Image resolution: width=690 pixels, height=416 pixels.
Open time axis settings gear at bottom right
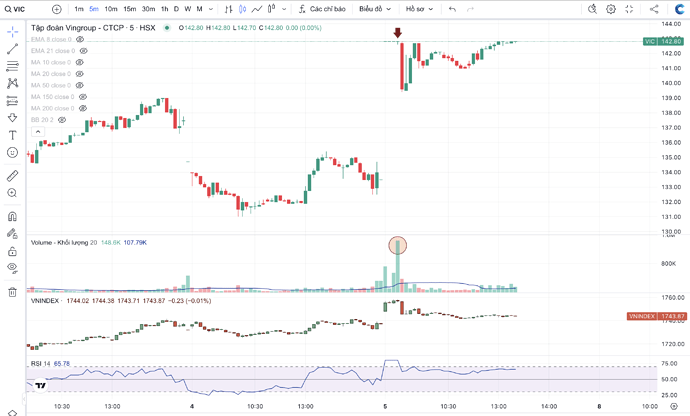point(674,406)
